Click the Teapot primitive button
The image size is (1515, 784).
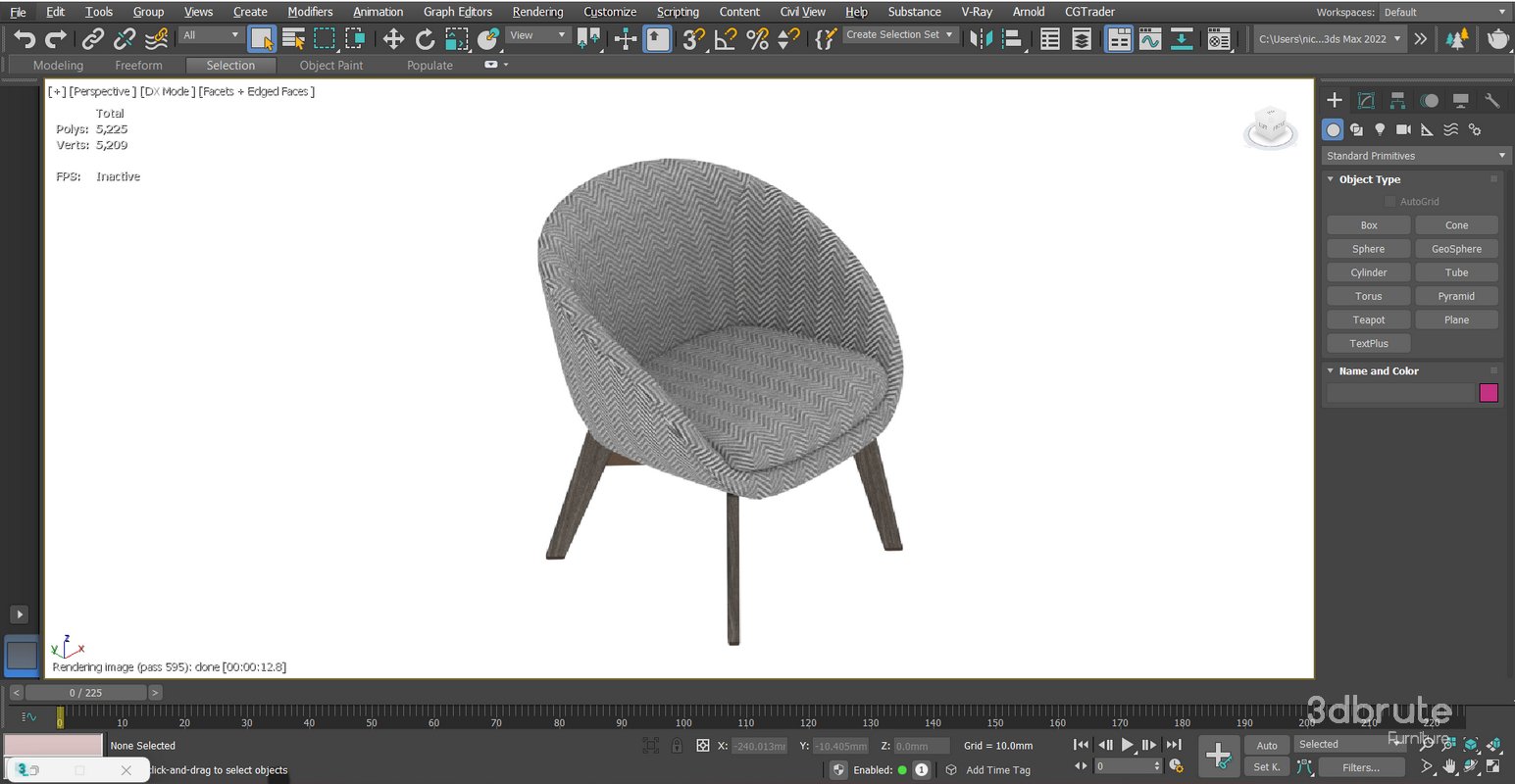tap(1368, 318)
